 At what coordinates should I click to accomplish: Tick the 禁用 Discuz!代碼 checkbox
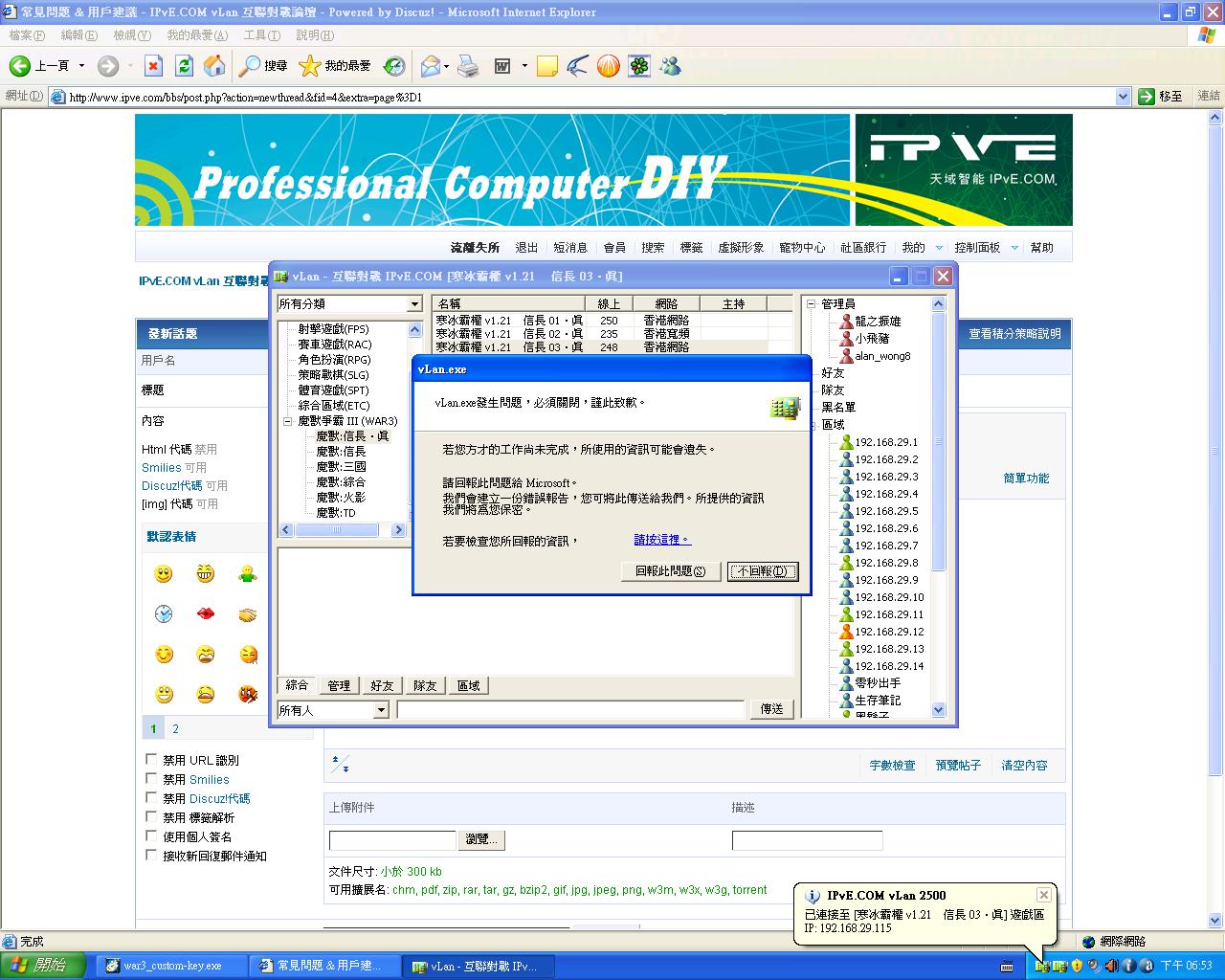pyautogui.click(x=151, y=797)
